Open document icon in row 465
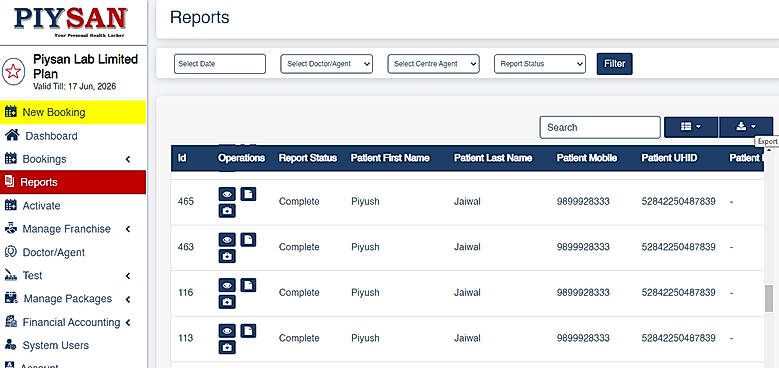 (248, 194)
